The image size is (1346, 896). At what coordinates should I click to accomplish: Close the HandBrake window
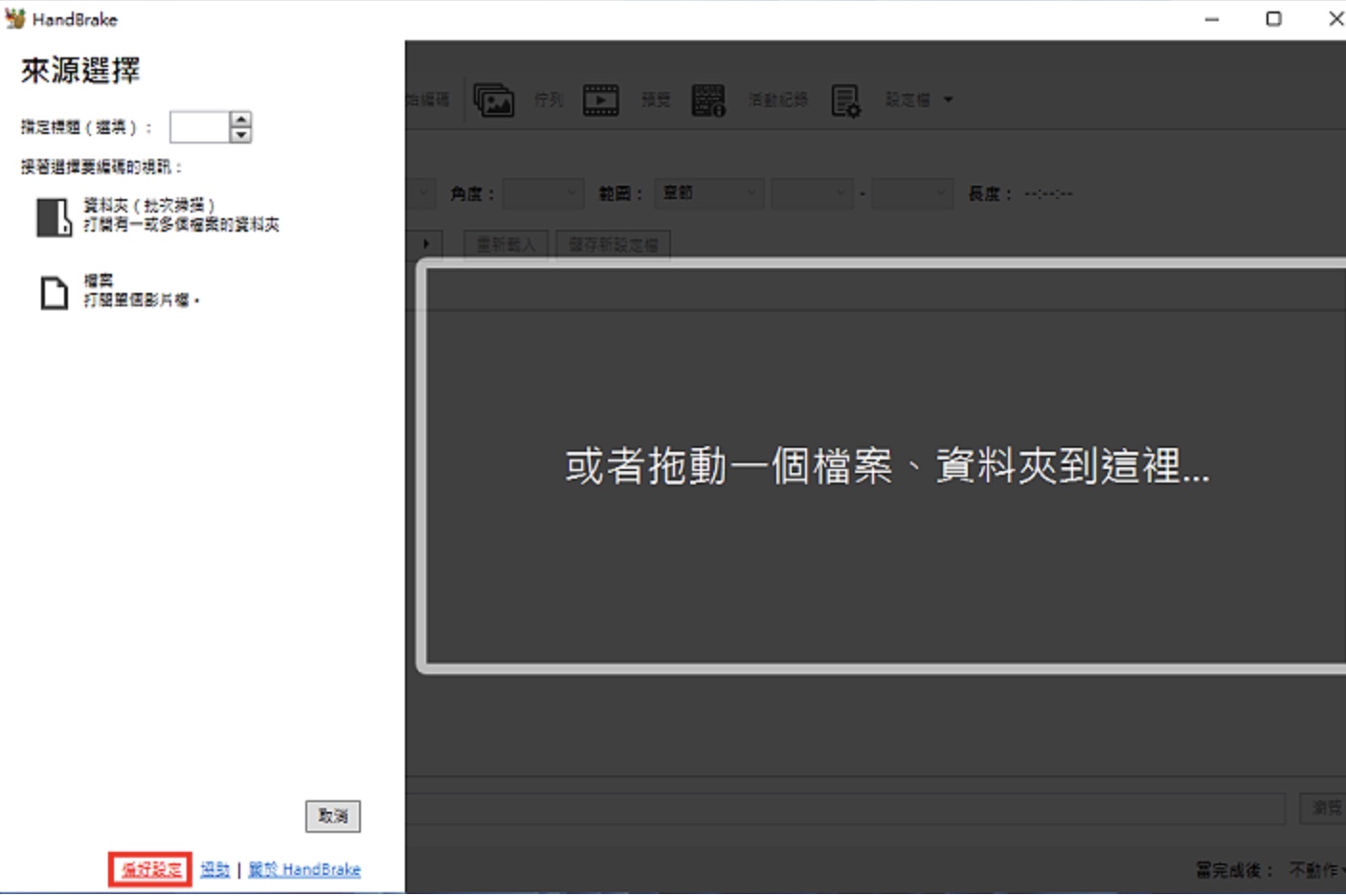pyautogui.click(x=1335, y=19)
